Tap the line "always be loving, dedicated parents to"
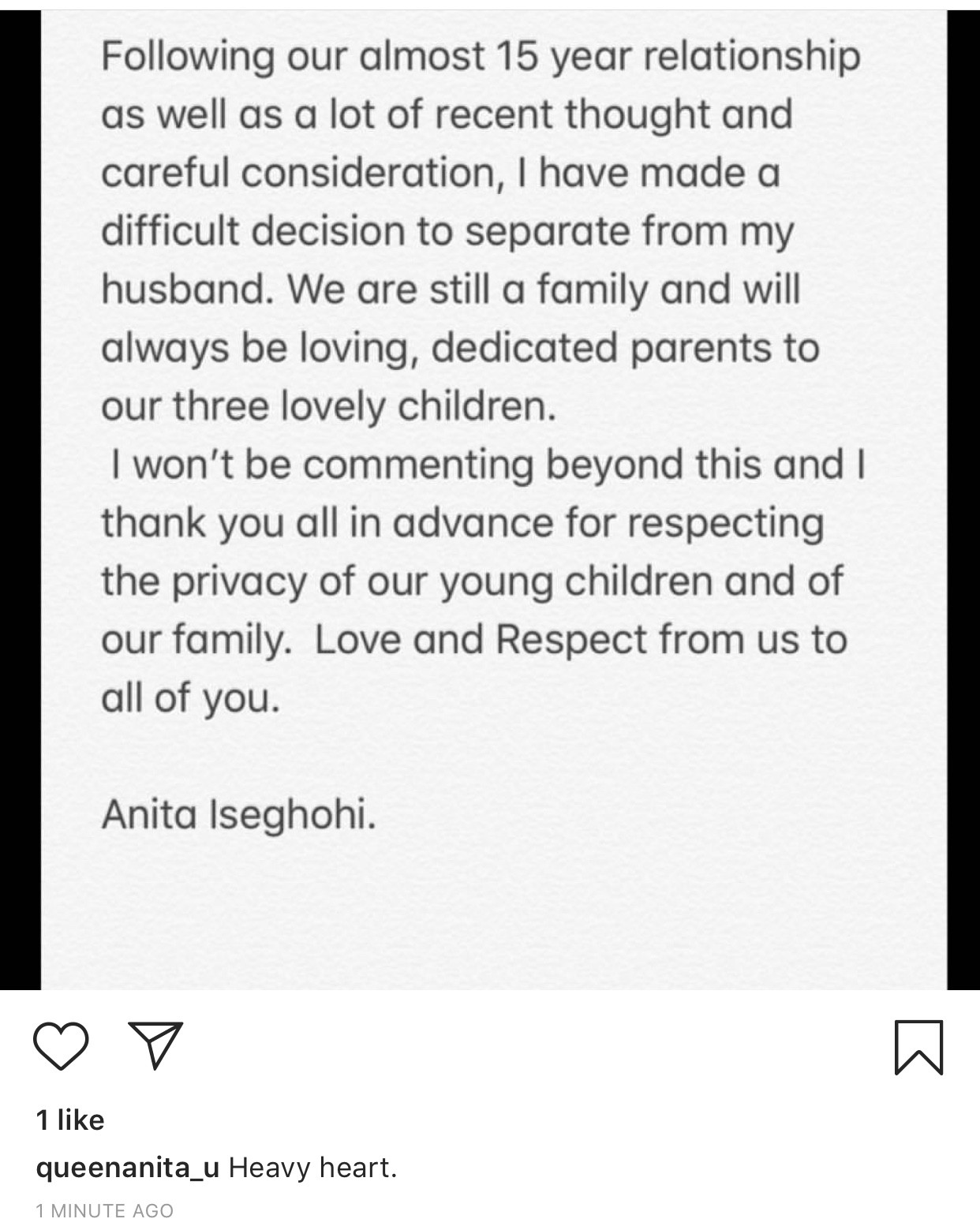980x1230 pixels. tap(460, 348)
